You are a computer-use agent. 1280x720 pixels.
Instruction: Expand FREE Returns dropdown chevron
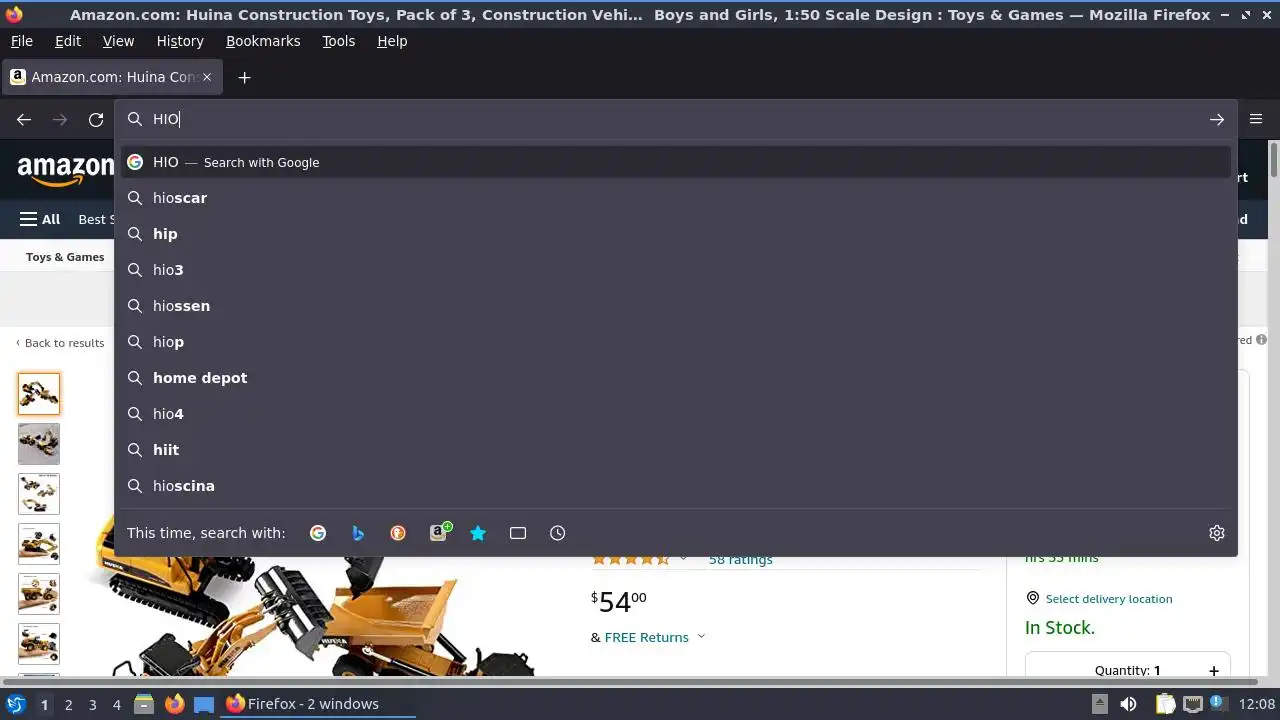coord(701,637)
